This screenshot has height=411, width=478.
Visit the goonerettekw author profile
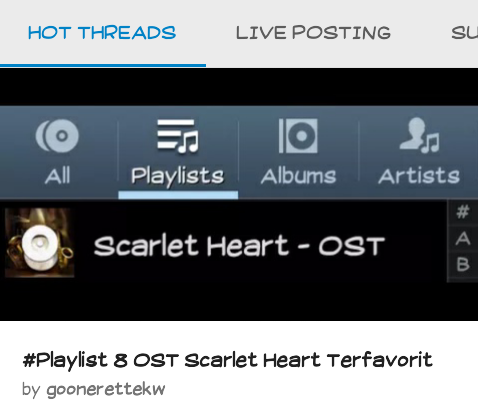tap(106, 389)
